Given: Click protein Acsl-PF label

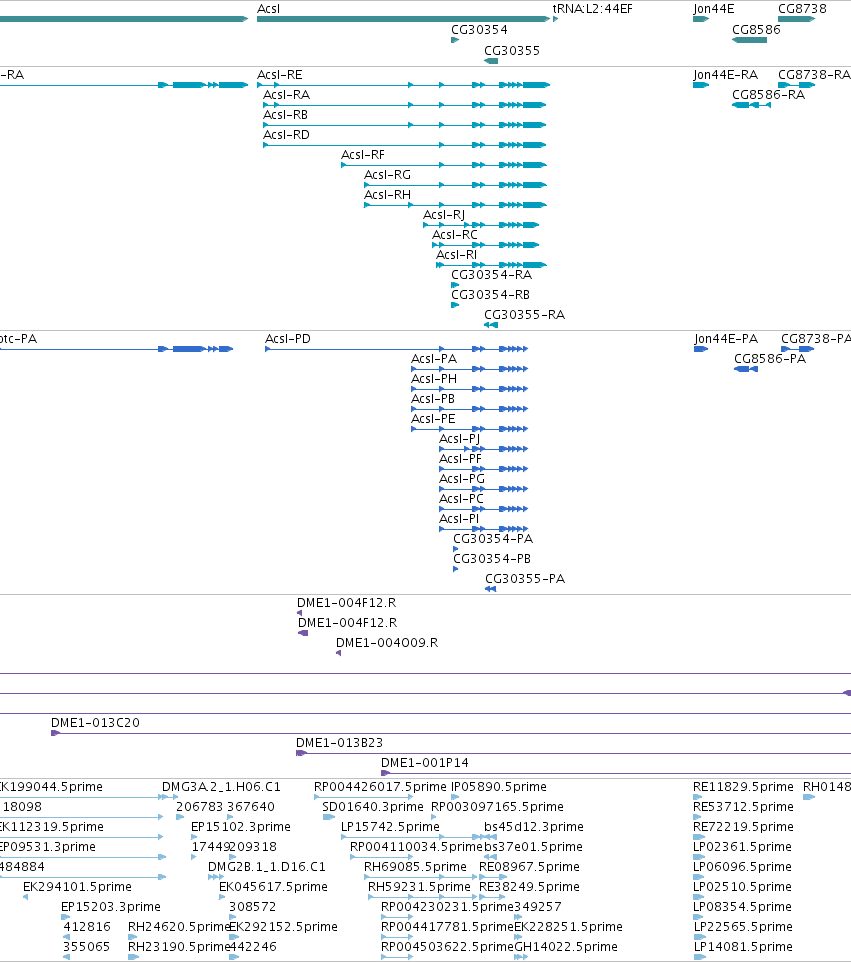Looking at the screenshot, I should (x=460, y=458).
